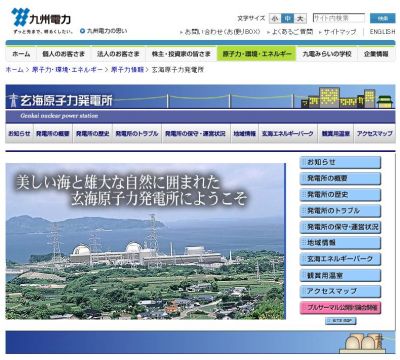Open 発電所のトラブル in the station submenu bar
This screenshot has height=360, width=400.
[x=137, y=133]
